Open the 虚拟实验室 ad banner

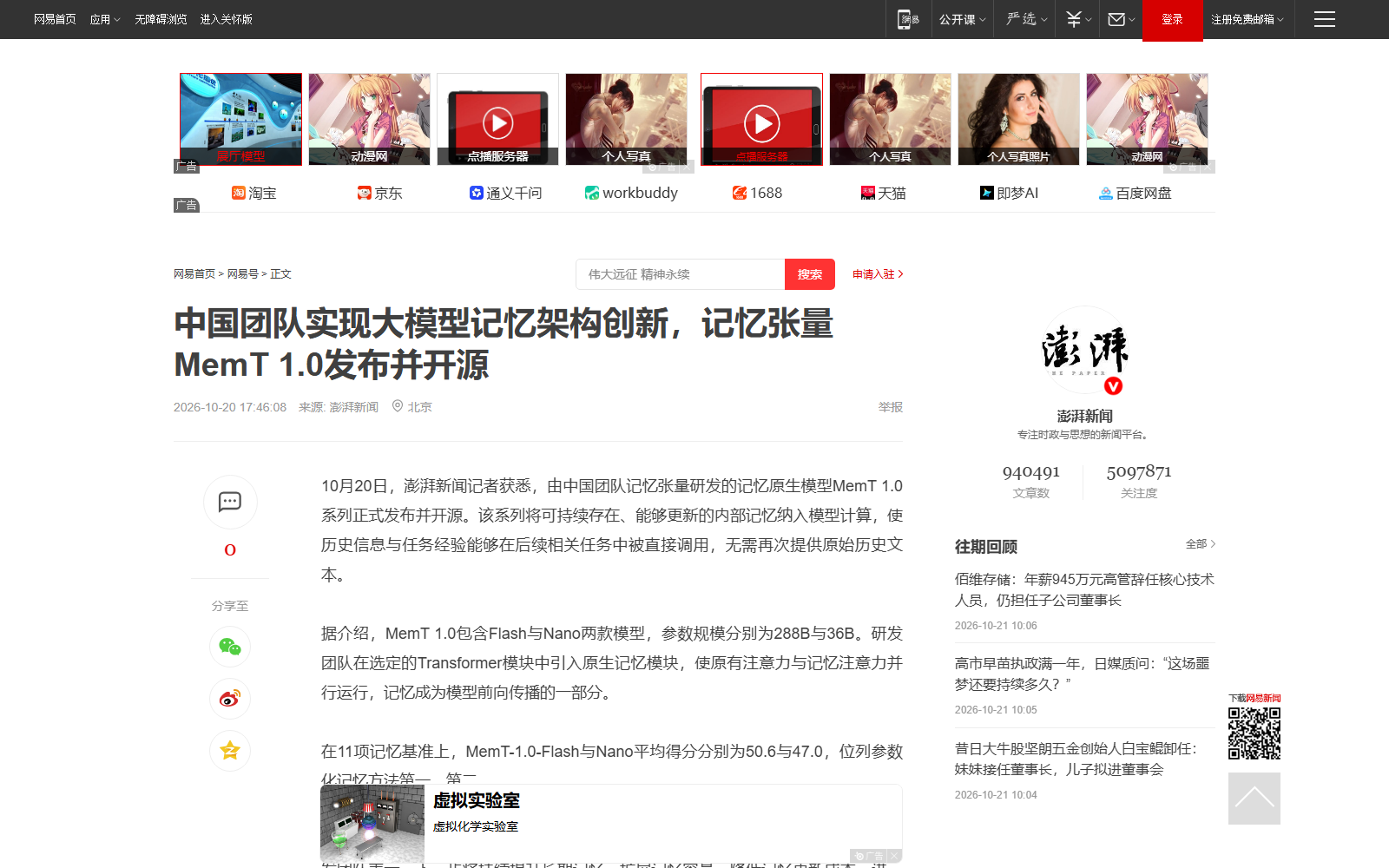(x=610, y=823)
